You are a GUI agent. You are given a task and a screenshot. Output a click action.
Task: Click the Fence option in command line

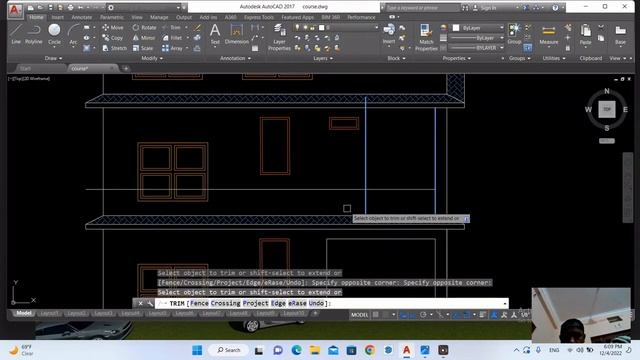tap(199, 303)
